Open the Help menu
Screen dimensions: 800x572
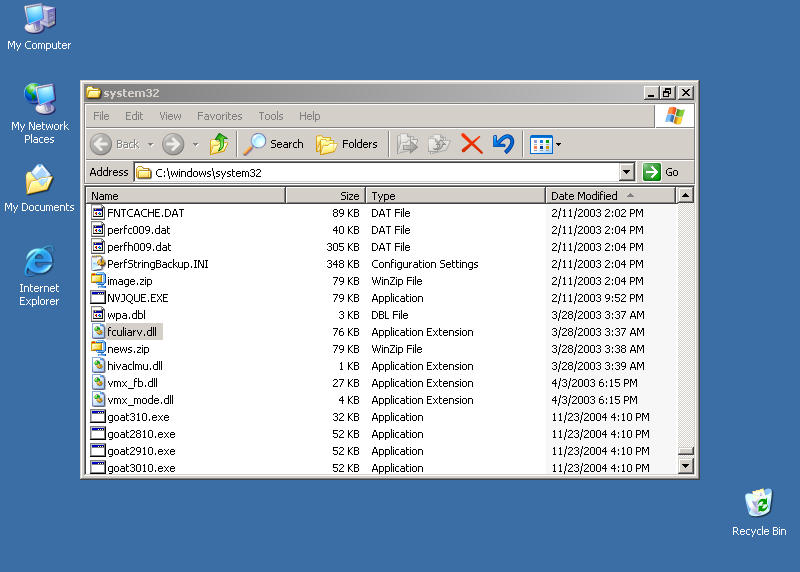(x=310, y=116)
